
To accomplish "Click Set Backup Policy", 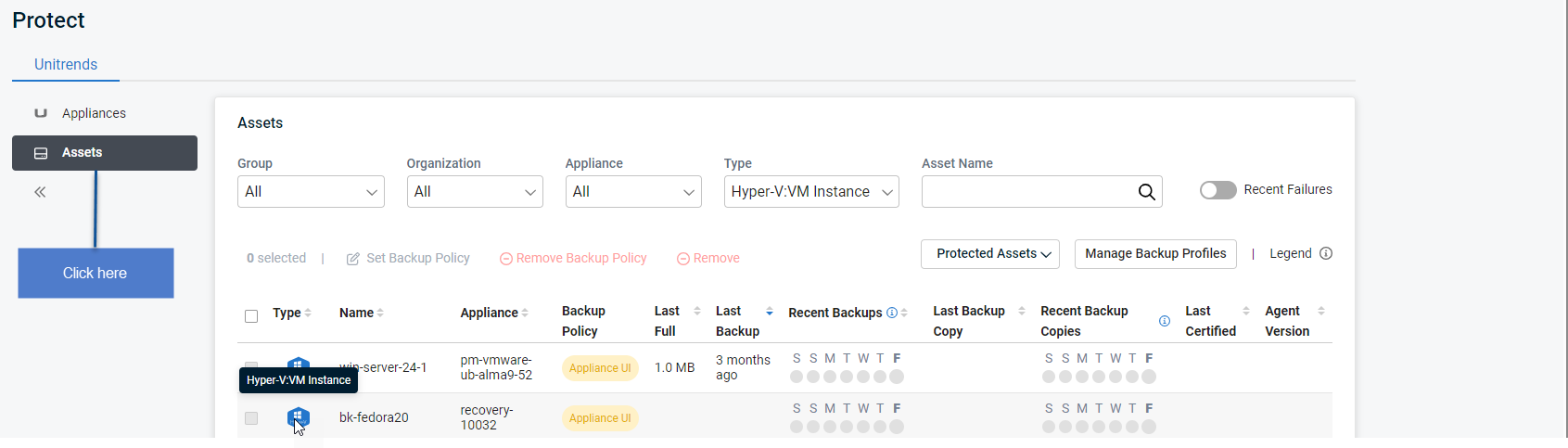I will pyautogui.click(x=408, y=259).
